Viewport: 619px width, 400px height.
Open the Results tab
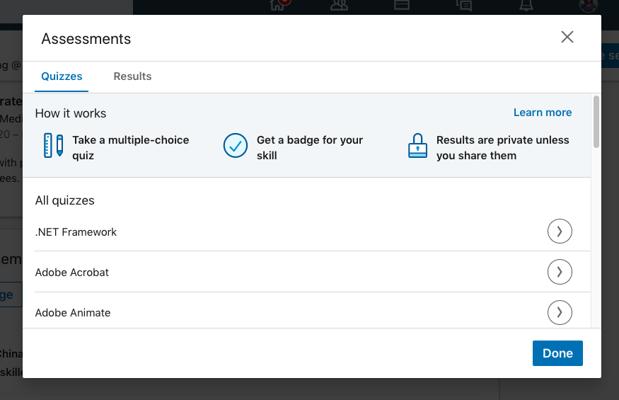[132, 76]
